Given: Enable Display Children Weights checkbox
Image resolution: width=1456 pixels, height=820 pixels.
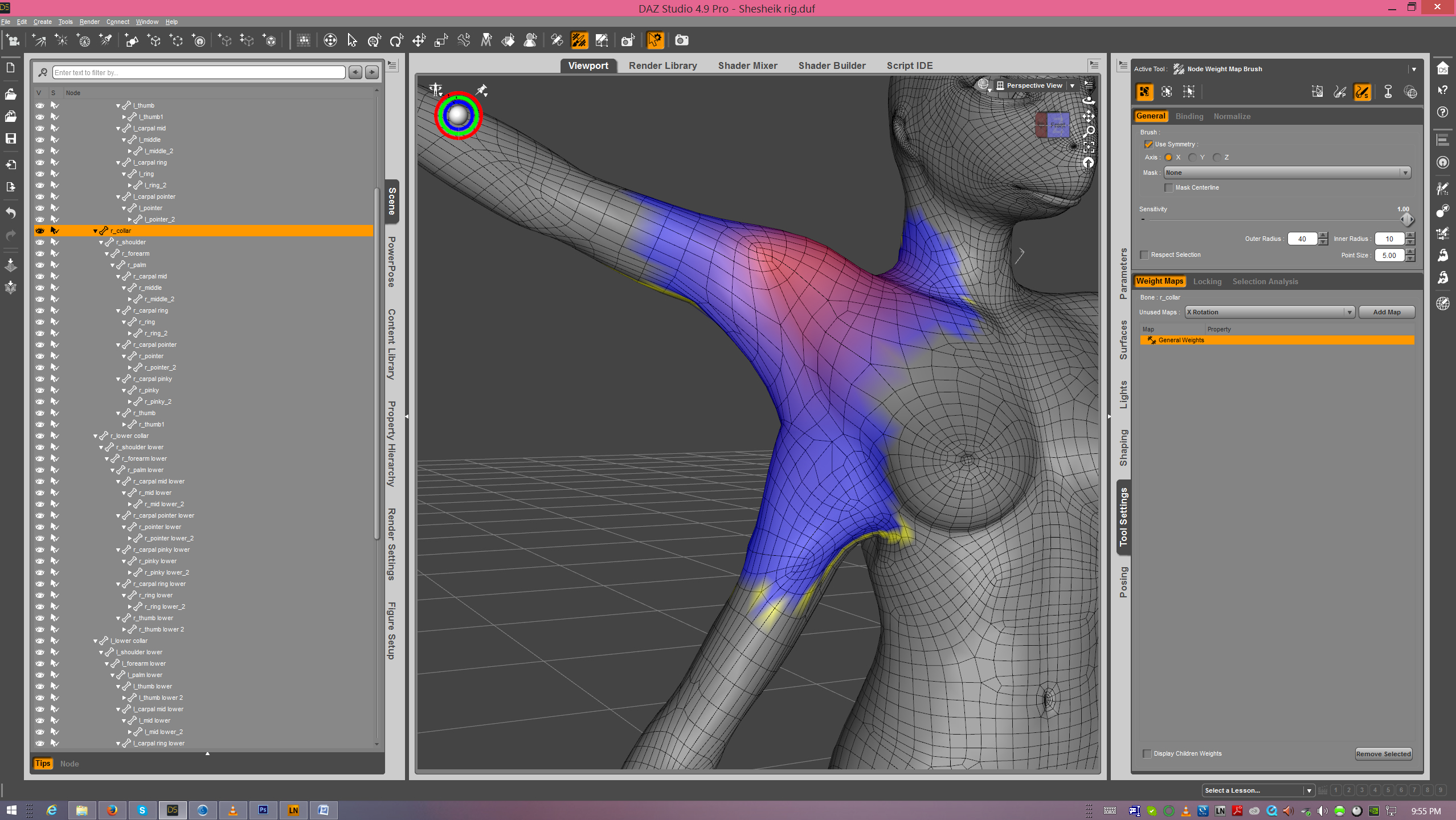Looking at the screenshot, I should click(1147, 753).
